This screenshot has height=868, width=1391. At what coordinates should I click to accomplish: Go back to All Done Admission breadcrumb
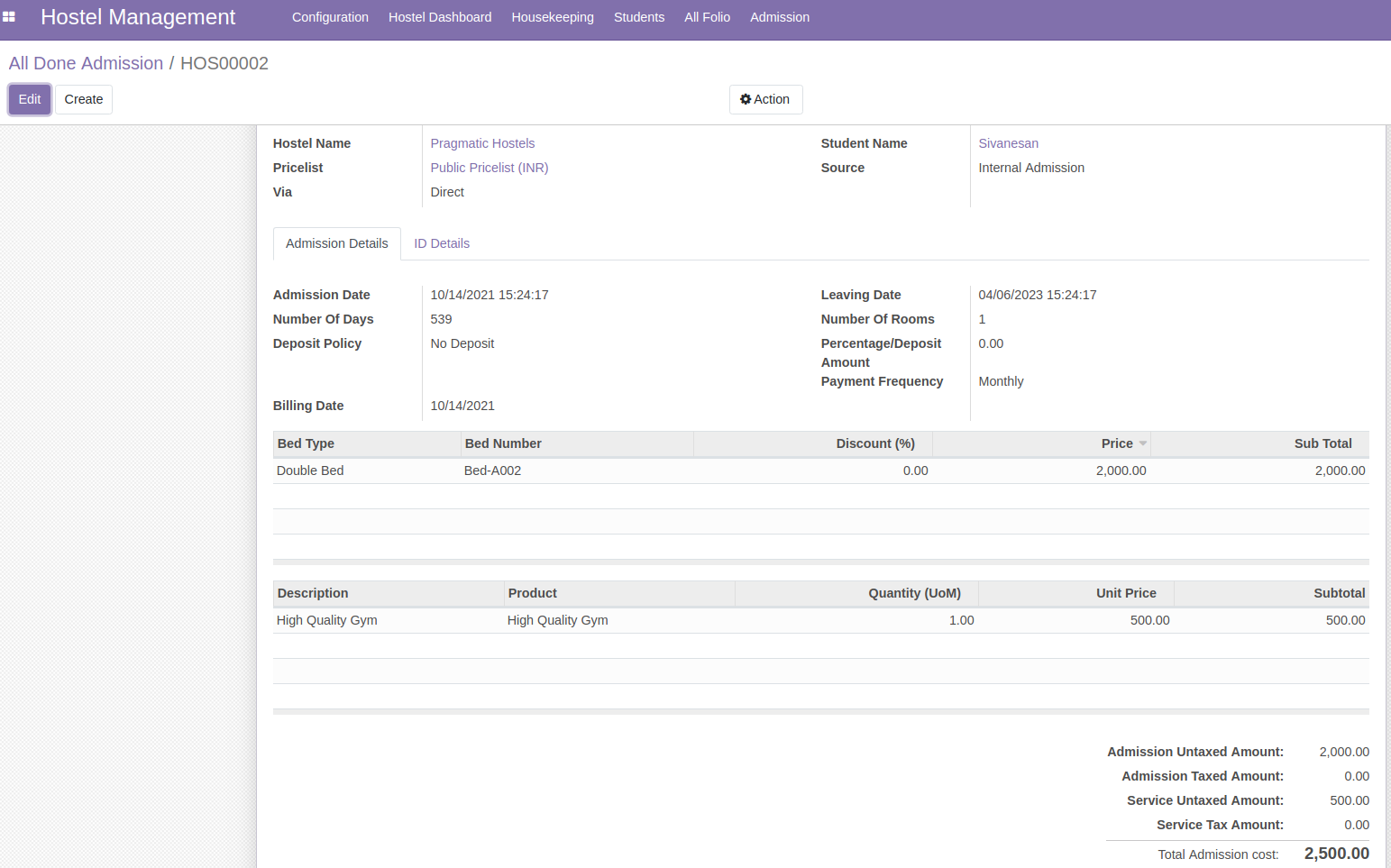click(86, 63)
